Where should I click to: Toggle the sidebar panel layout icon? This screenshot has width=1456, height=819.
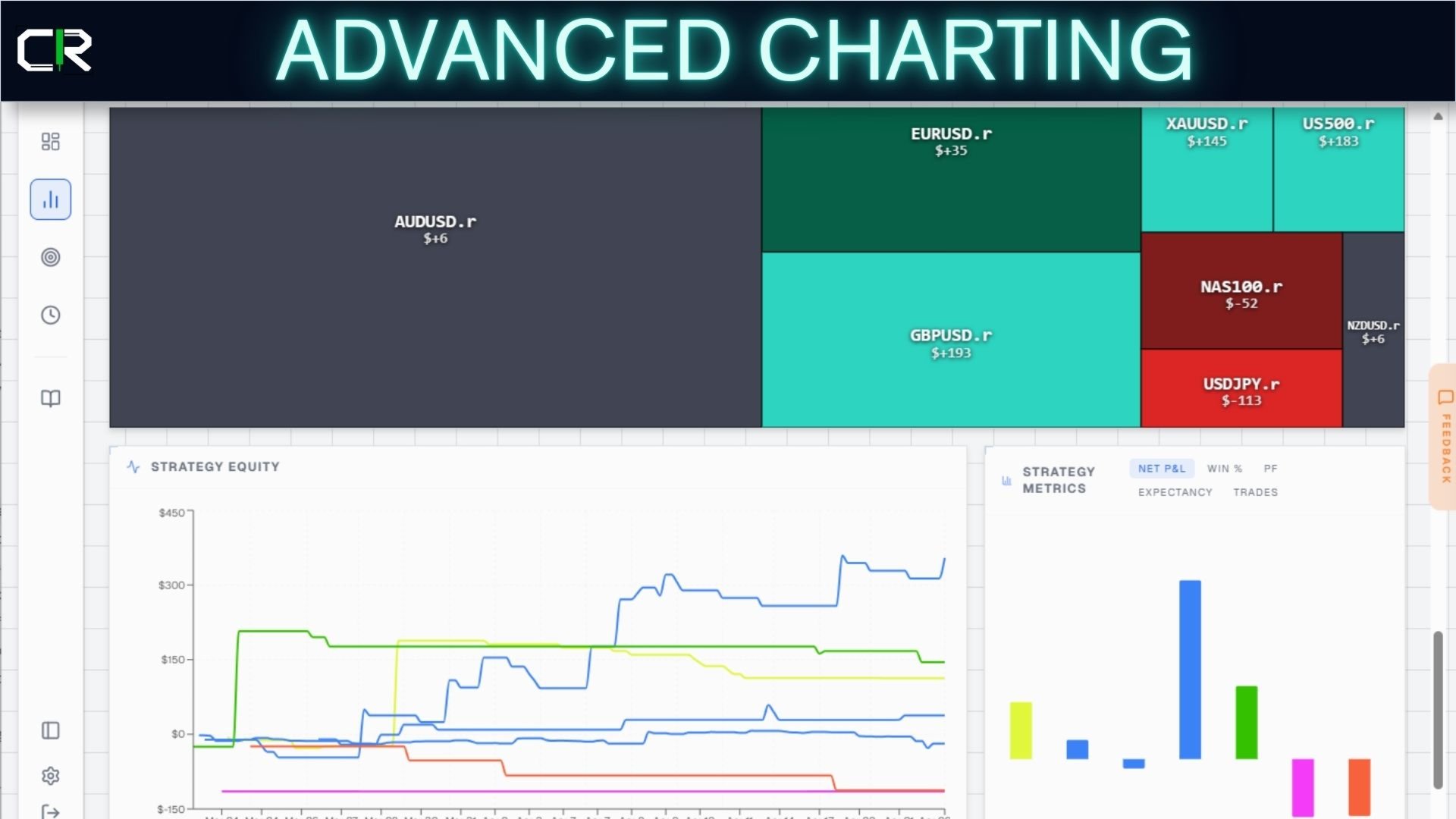[50, 730]
